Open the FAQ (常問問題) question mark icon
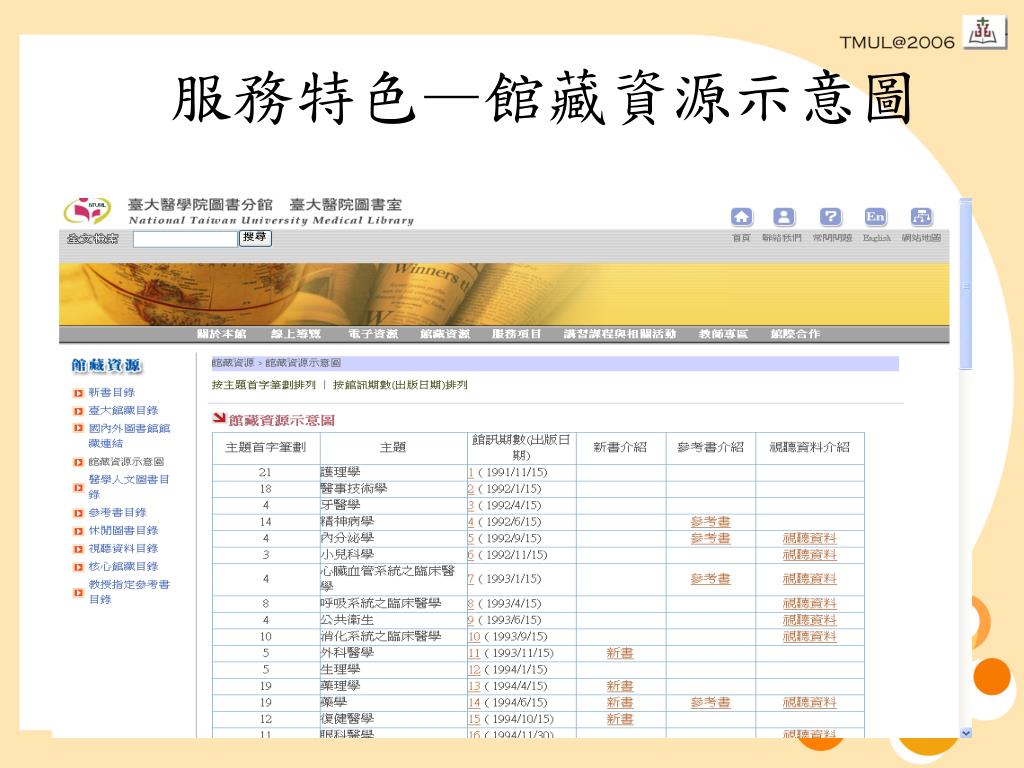This screenshot has height=768, width=1024. coord(831,217)
